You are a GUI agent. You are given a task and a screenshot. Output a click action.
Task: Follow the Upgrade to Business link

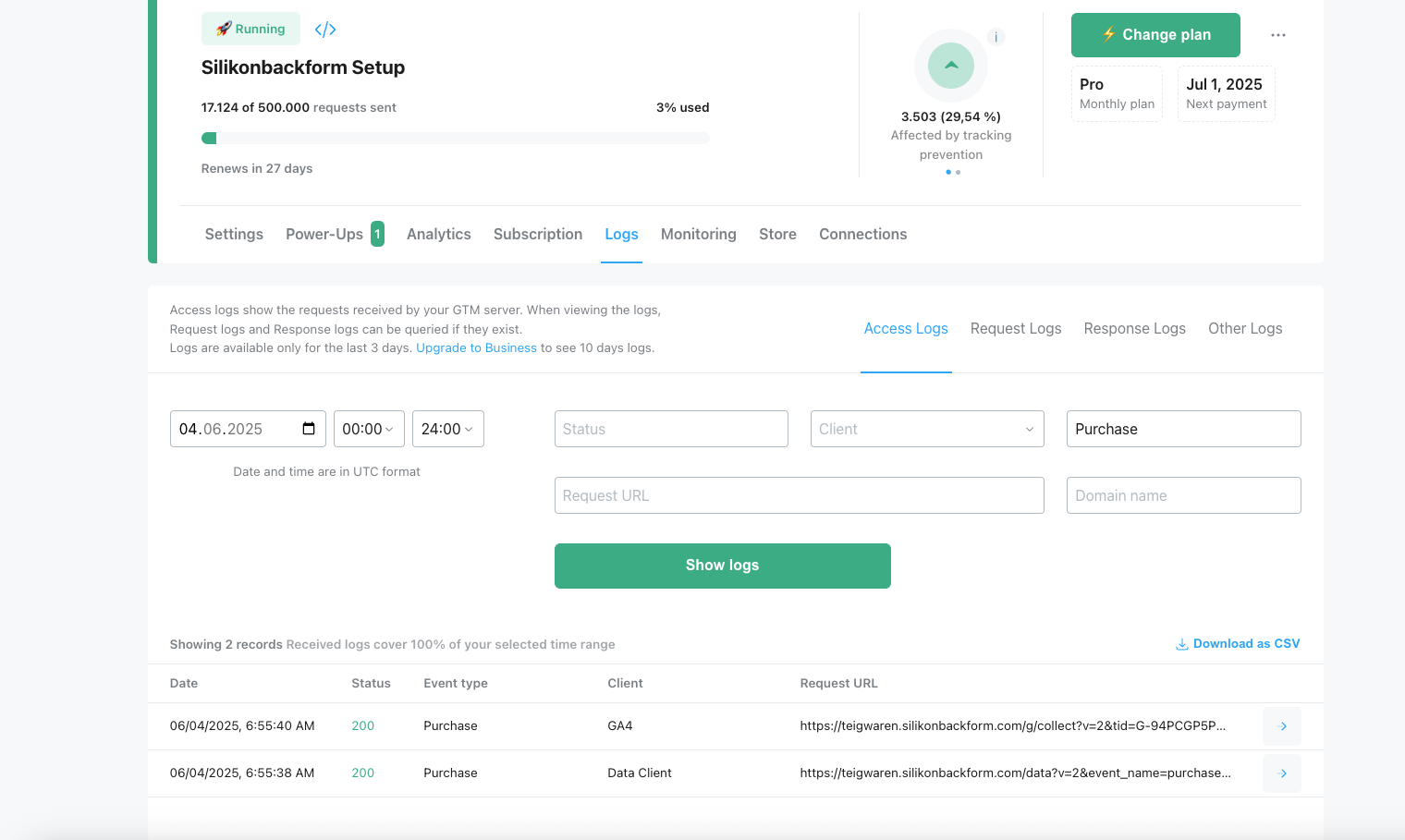476,348
